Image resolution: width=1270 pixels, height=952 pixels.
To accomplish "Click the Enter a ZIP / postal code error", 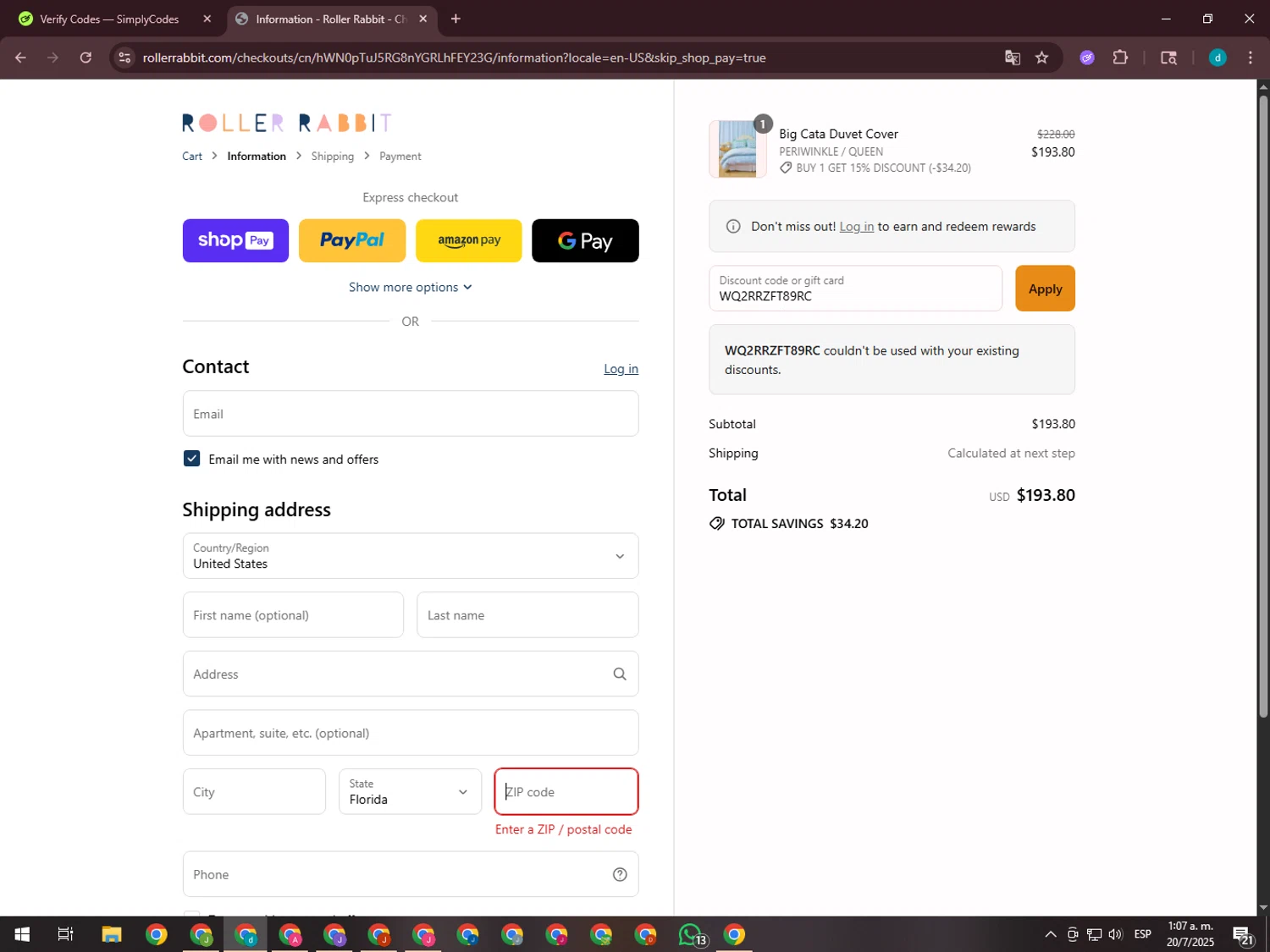I will [x=564, y=829].
